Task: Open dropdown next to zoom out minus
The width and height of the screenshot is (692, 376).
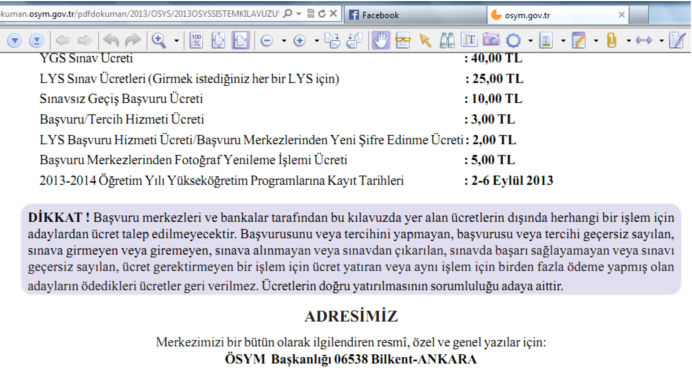Action: pyautogui.click(x=284, y=41)
